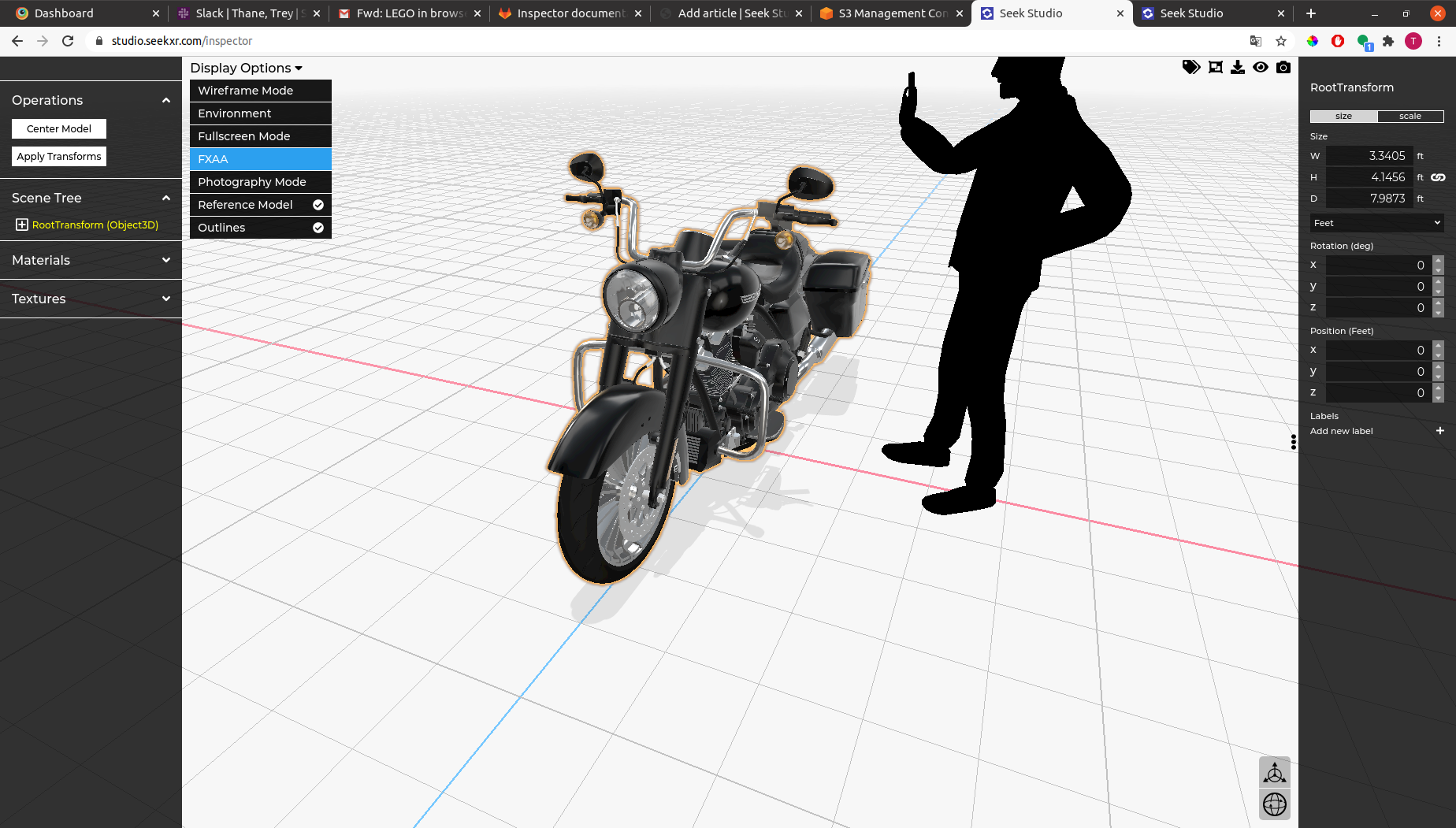Image resolution: width=1456 pixels, height=828 pixels.
Task: Click rotation z stepper arrows
Action: click(1438, 307)
